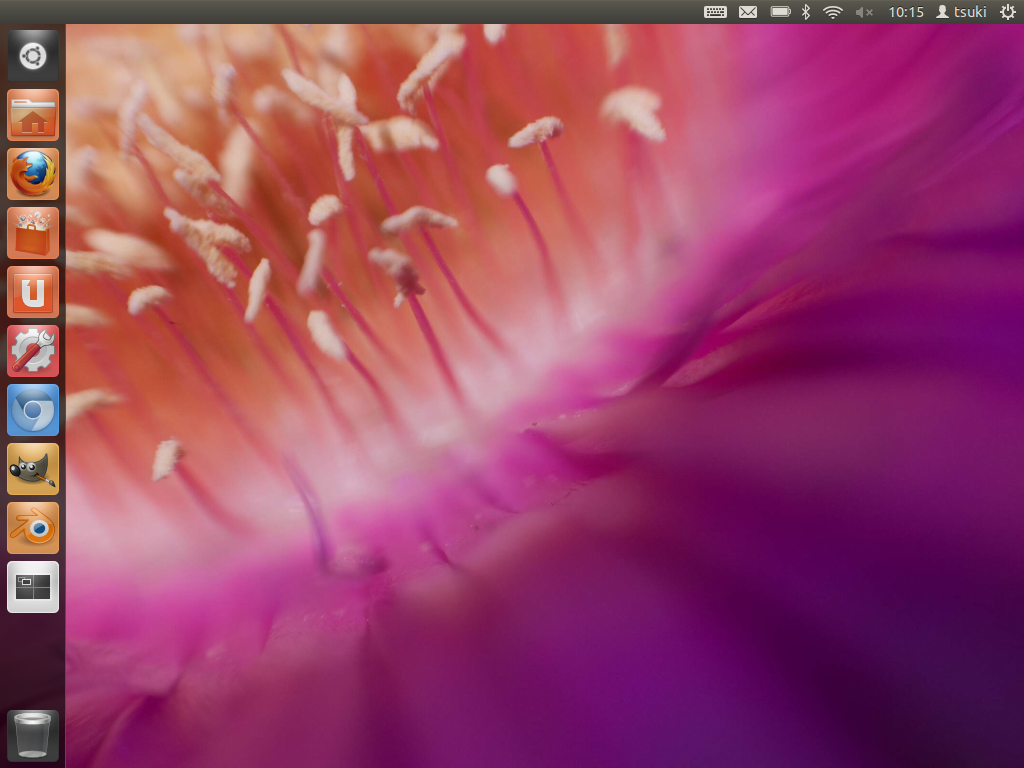This screenshot has height=768, width=1024.
Task: Launch Firefox web browser
Action: pos(33,174)
